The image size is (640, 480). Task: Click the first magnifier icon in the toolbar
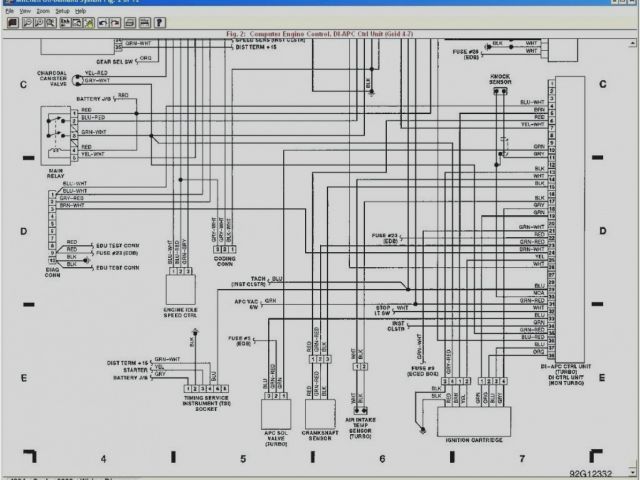(x=28, y=22)
